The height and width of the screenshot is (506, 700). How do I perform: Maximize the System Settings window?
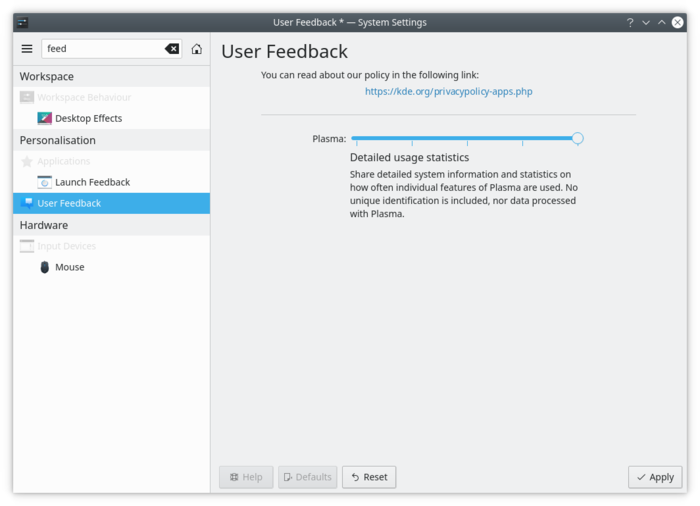click(662, 22)
